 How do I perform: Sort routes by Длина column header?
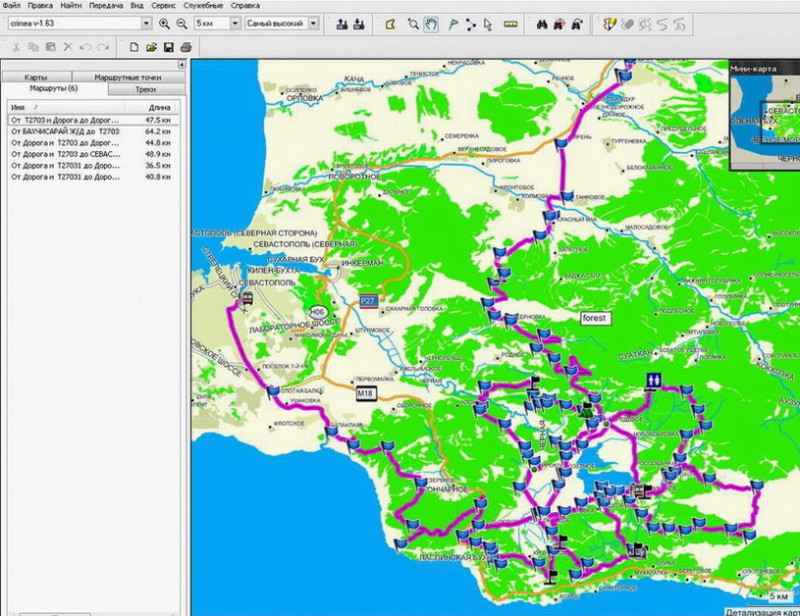(160, 106)
